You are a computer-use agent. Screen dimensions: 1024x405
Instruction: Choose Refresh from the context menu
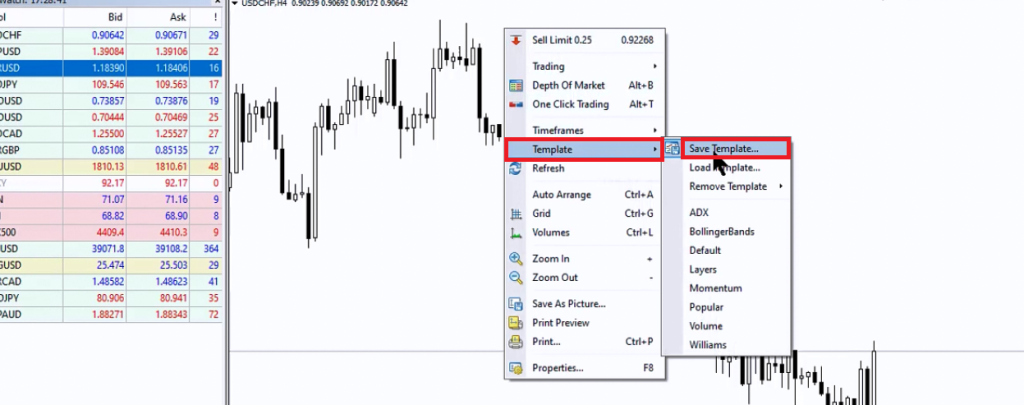point(584,168)
